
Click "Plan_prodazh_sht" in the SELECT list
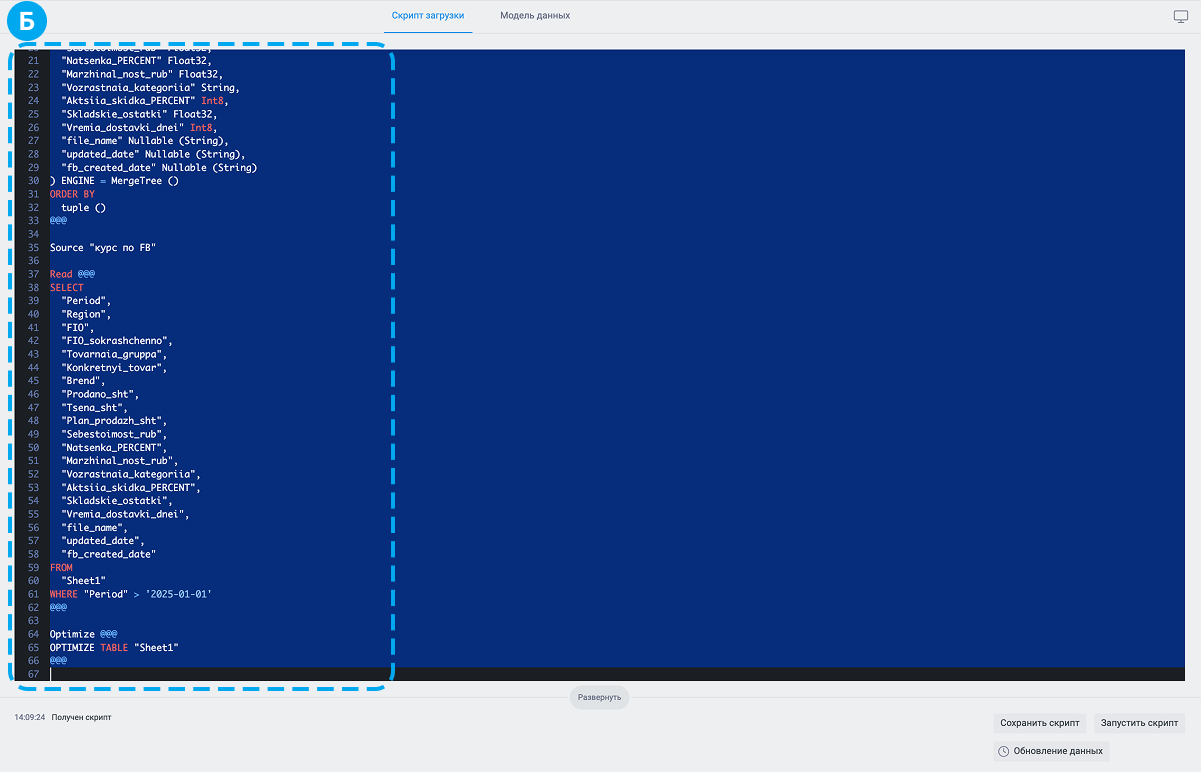(x=114, y=421)
